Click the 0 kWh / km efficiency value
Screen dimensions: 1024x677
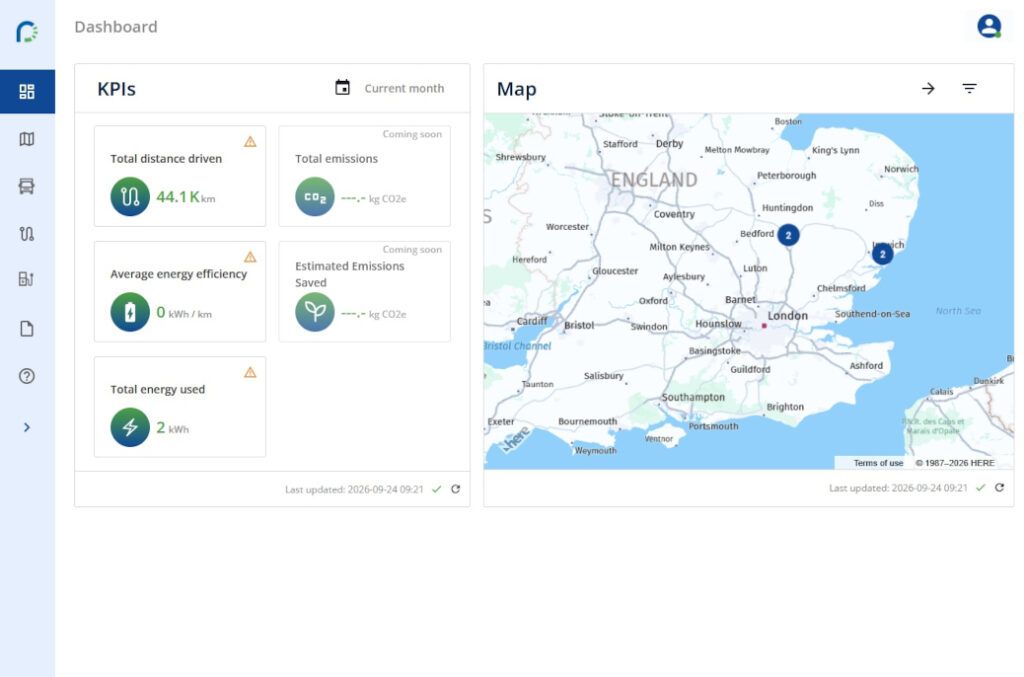[x=184, y=313]
